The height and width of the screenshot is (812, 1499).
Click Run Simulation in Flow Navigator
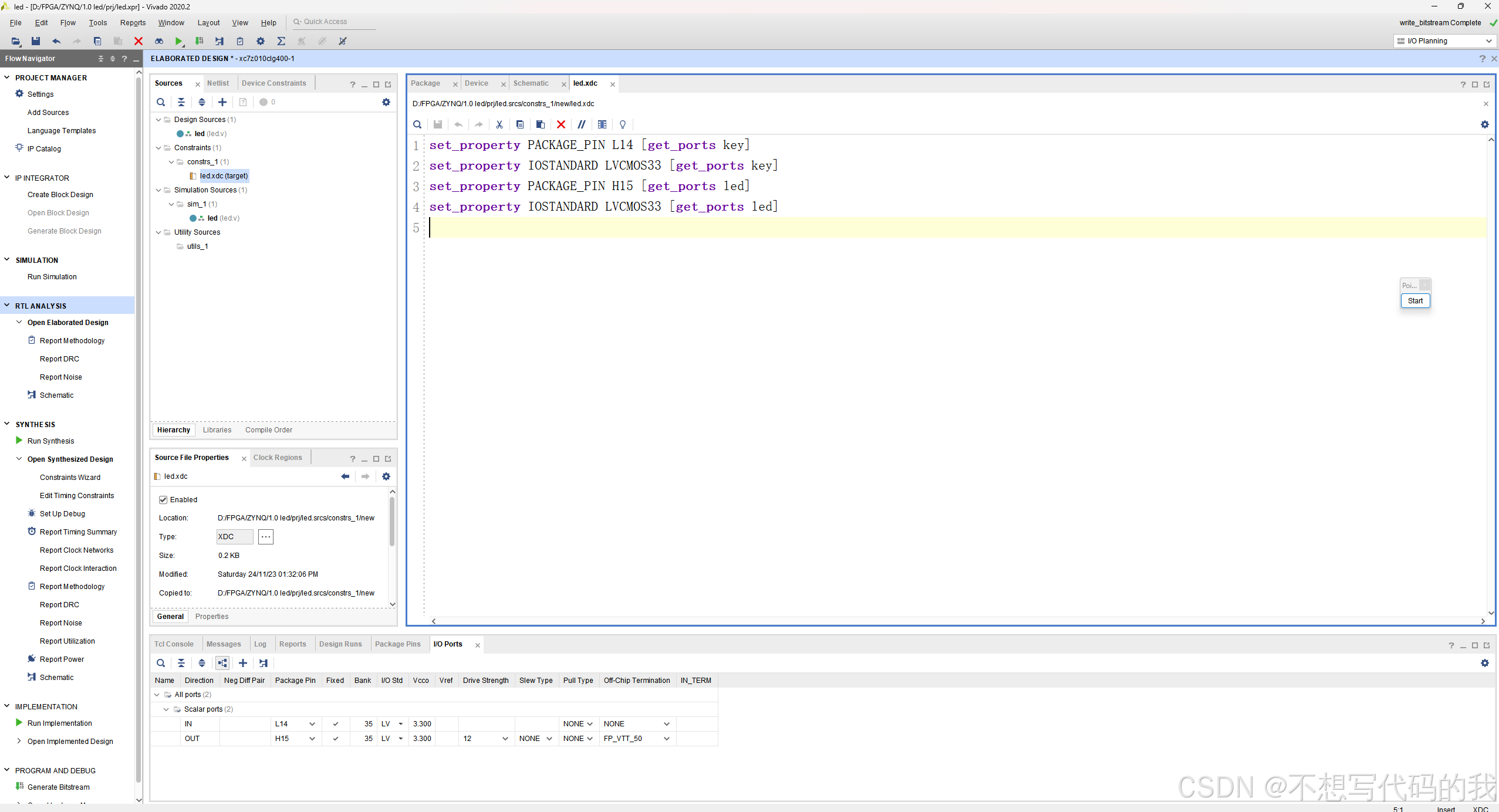51,276
